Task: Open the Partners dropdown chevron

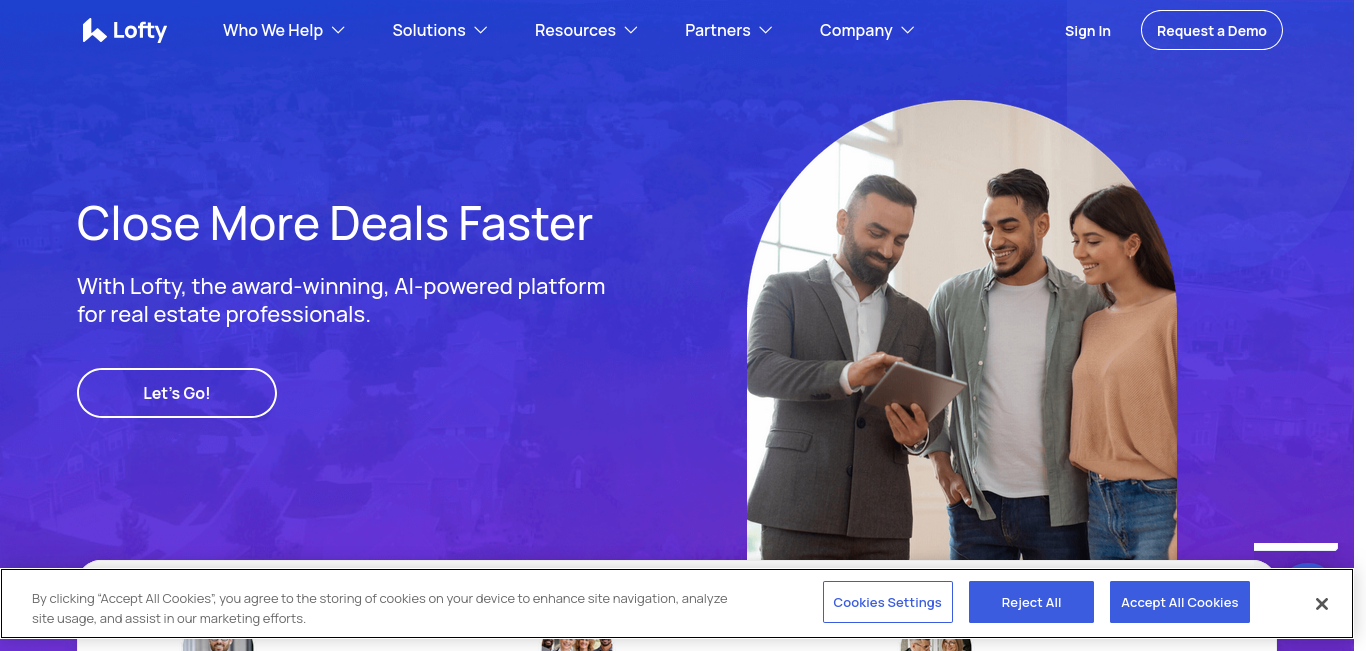Action: pyautogui.click(x=766, y=31)
